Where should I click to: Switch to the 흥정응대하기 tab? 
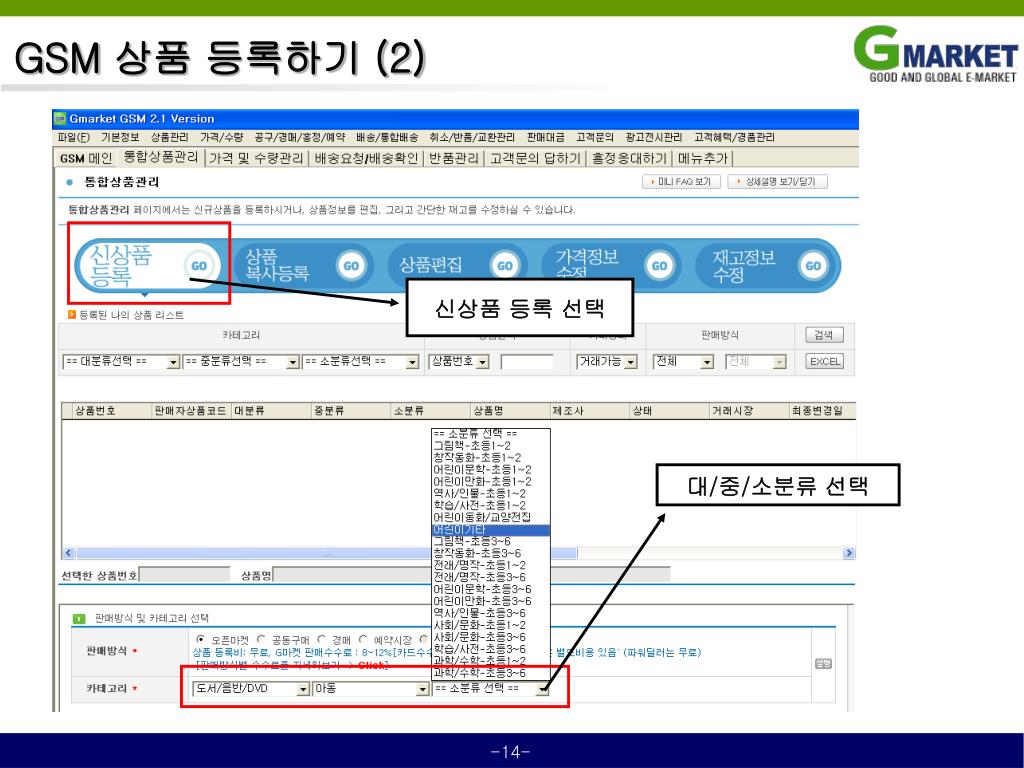tap(629, 158)
